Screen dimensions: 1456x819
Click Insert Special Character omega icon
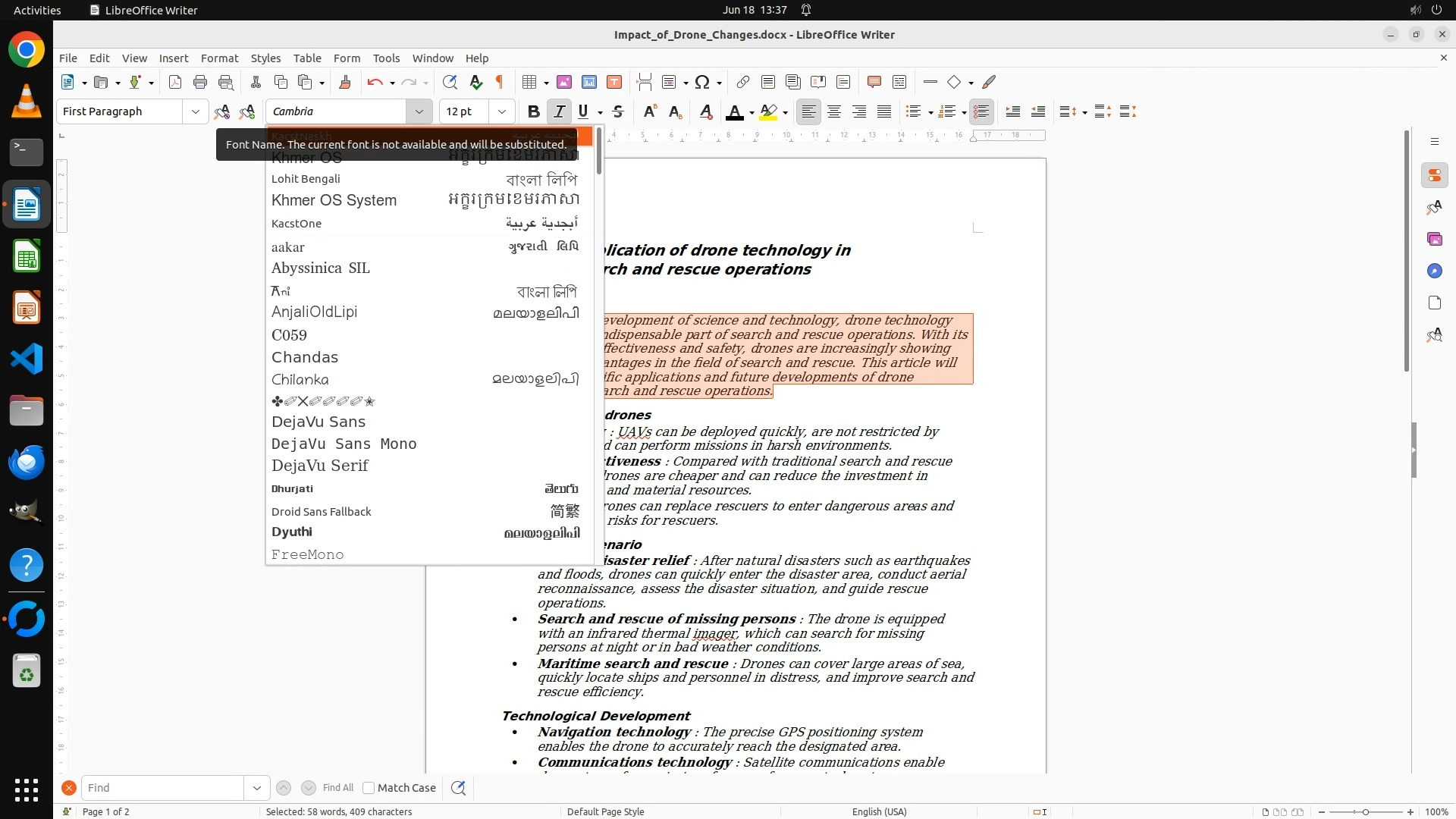702,82
